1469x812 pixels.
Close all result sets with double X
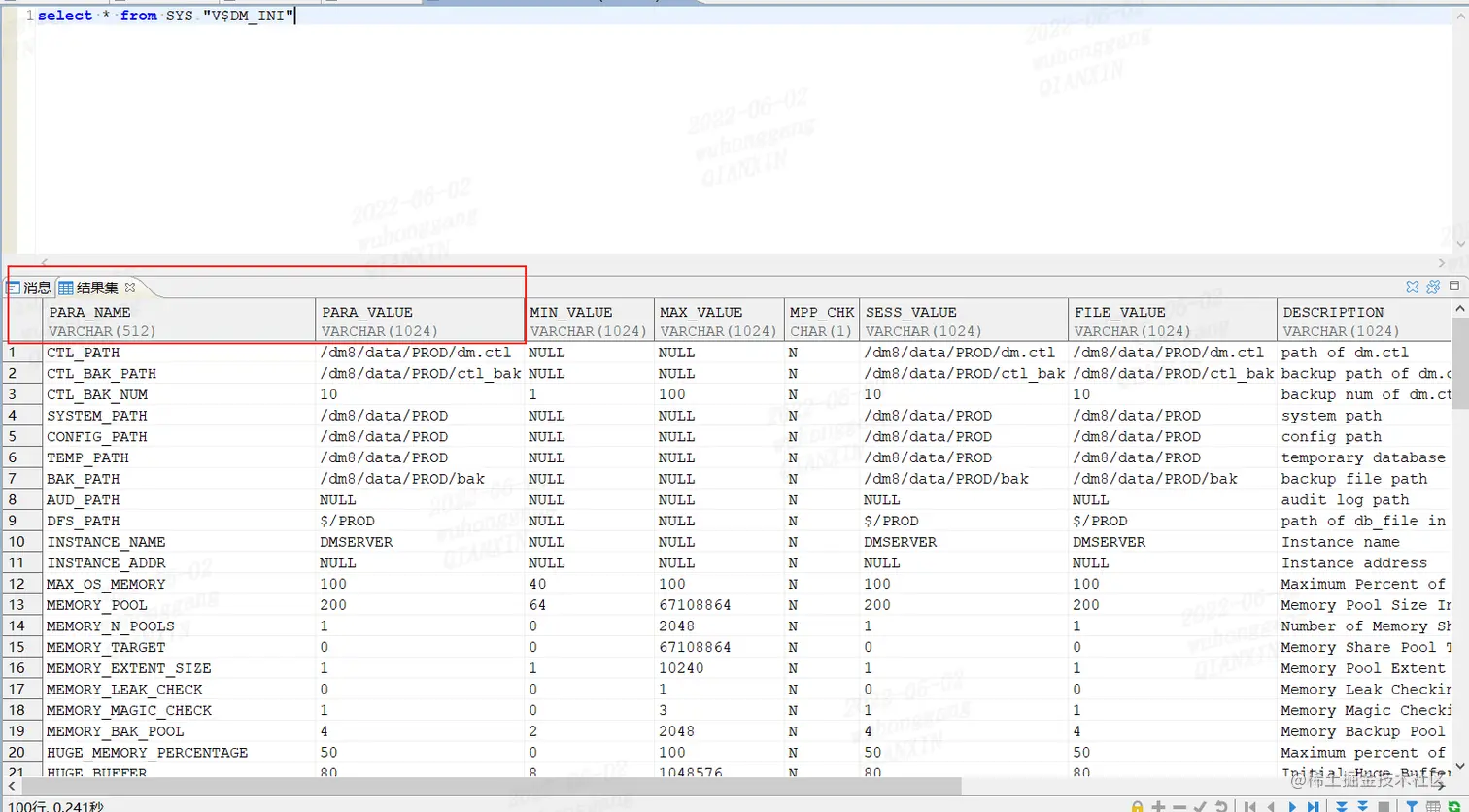click(1432, 287)
